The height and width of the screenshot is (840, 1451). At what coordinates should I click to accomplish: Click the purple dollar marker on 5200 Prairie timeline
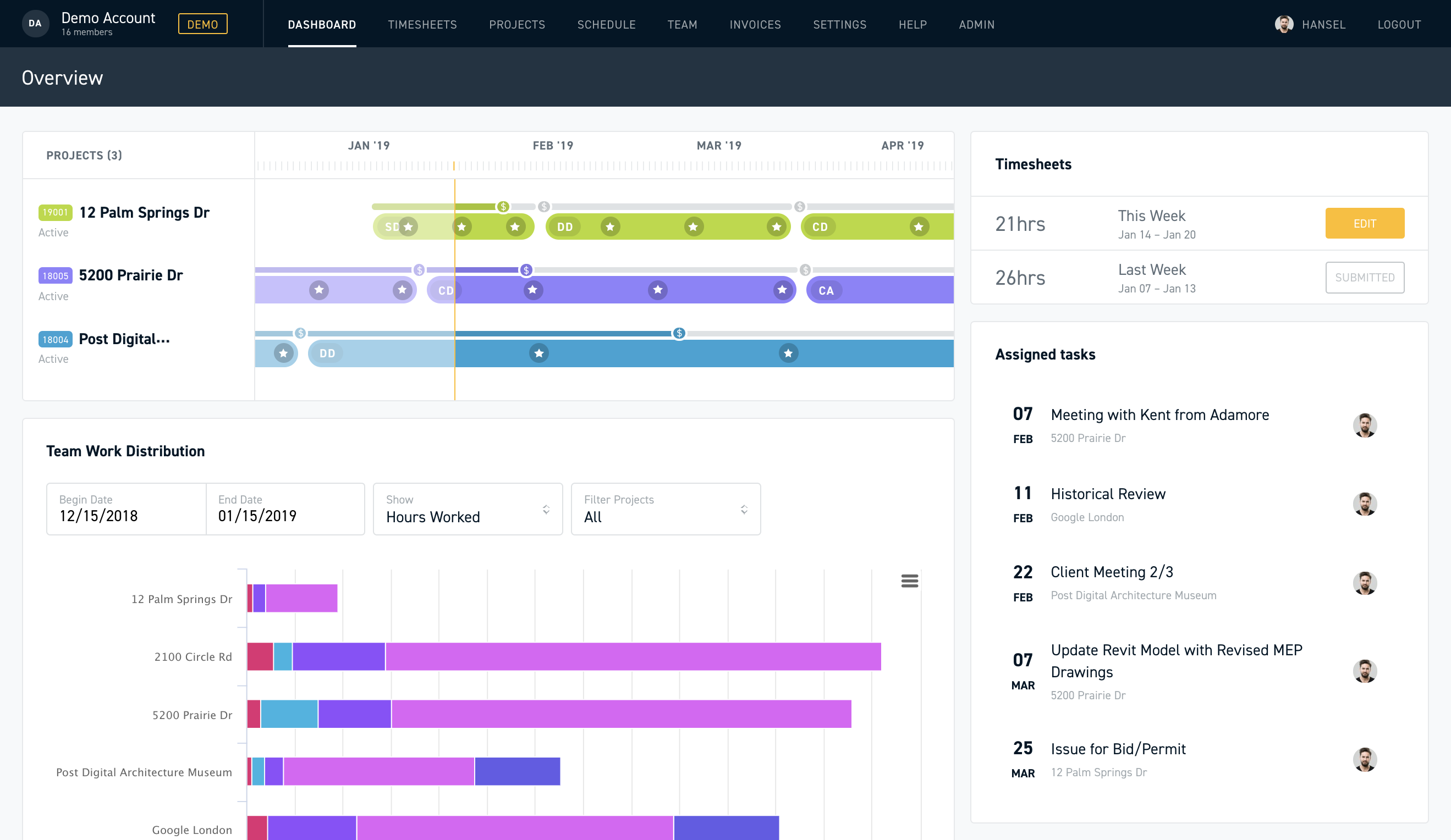pos(526,270)
